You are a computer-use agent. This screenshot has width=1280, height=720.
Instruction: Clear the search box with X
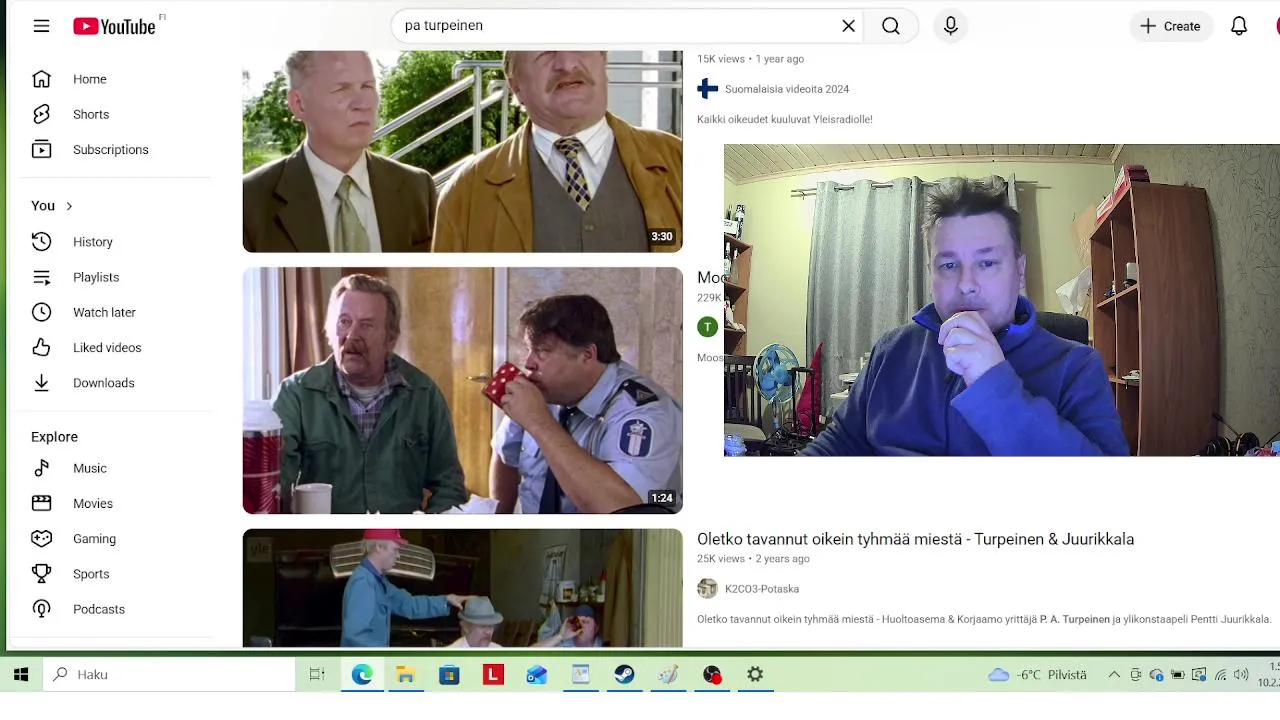coord(848,26)
